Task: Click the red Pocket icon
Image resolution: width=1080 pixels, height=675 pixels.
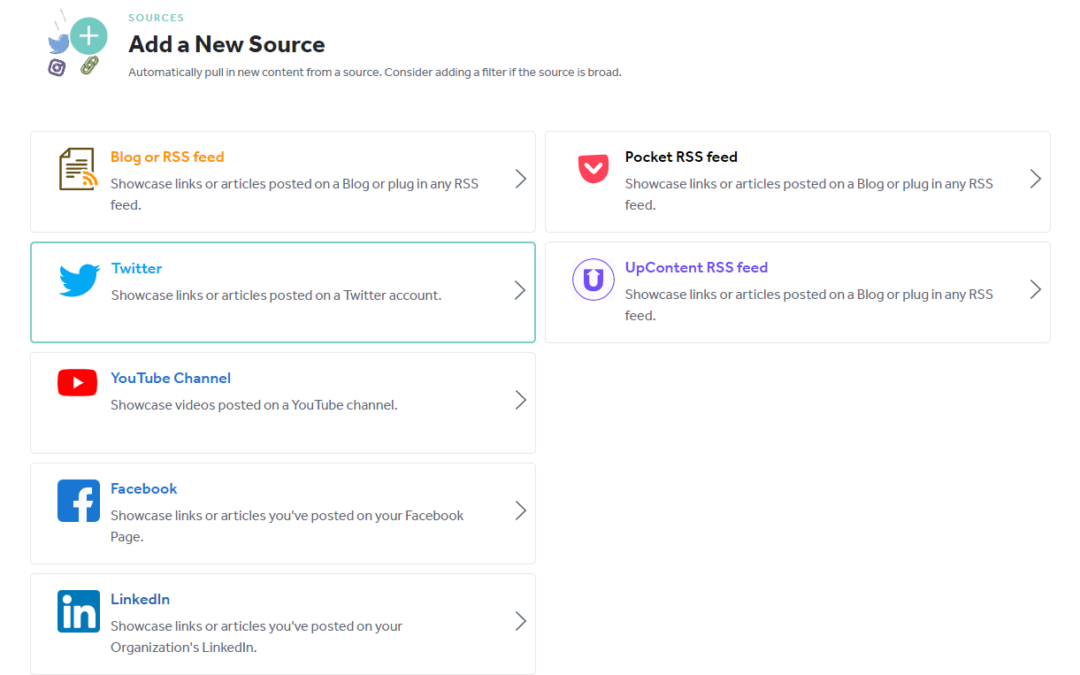Action: pos(593,168)
